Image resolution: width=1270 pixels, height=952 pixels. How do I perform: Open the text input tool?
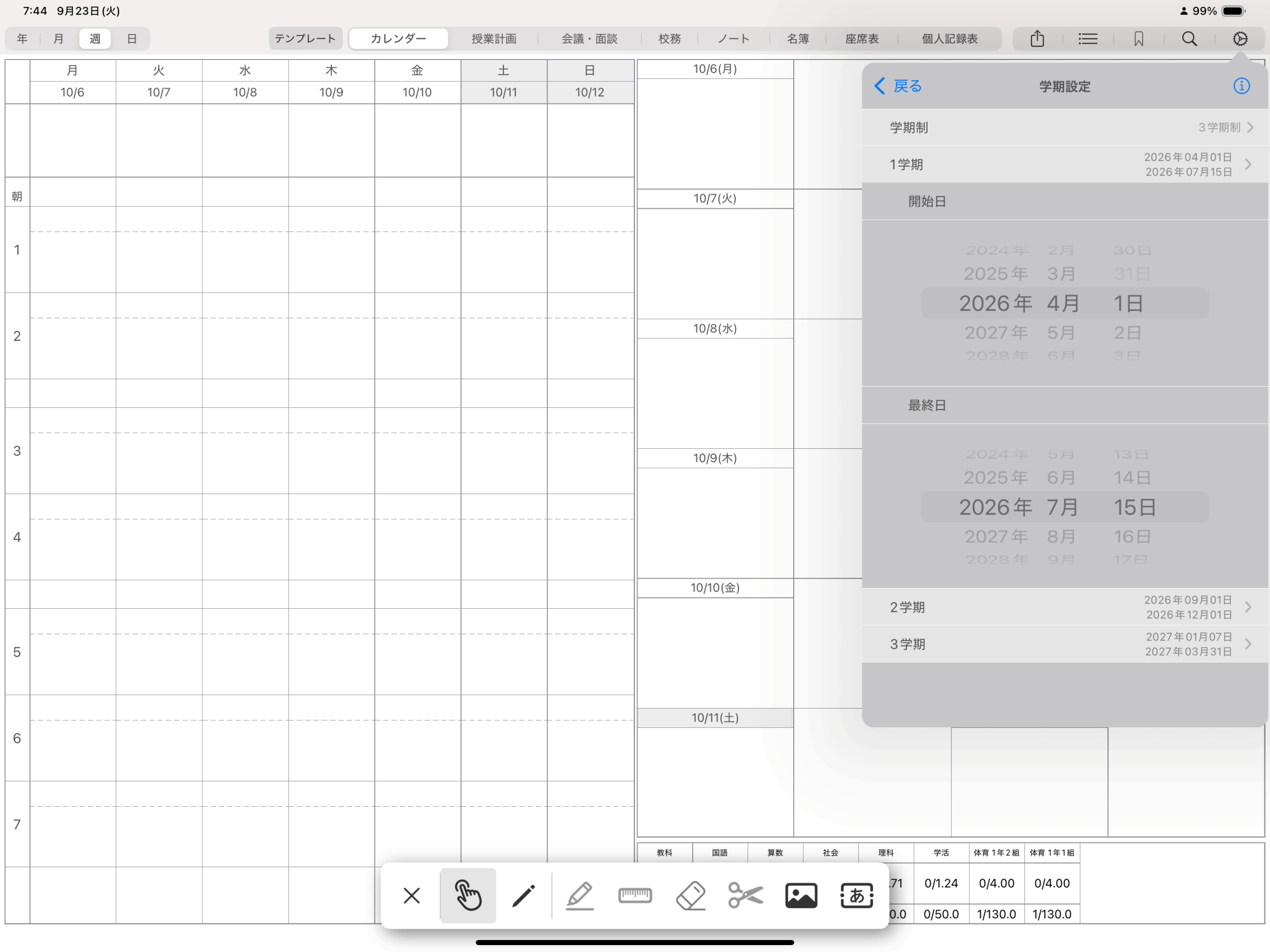click(856, 894)
